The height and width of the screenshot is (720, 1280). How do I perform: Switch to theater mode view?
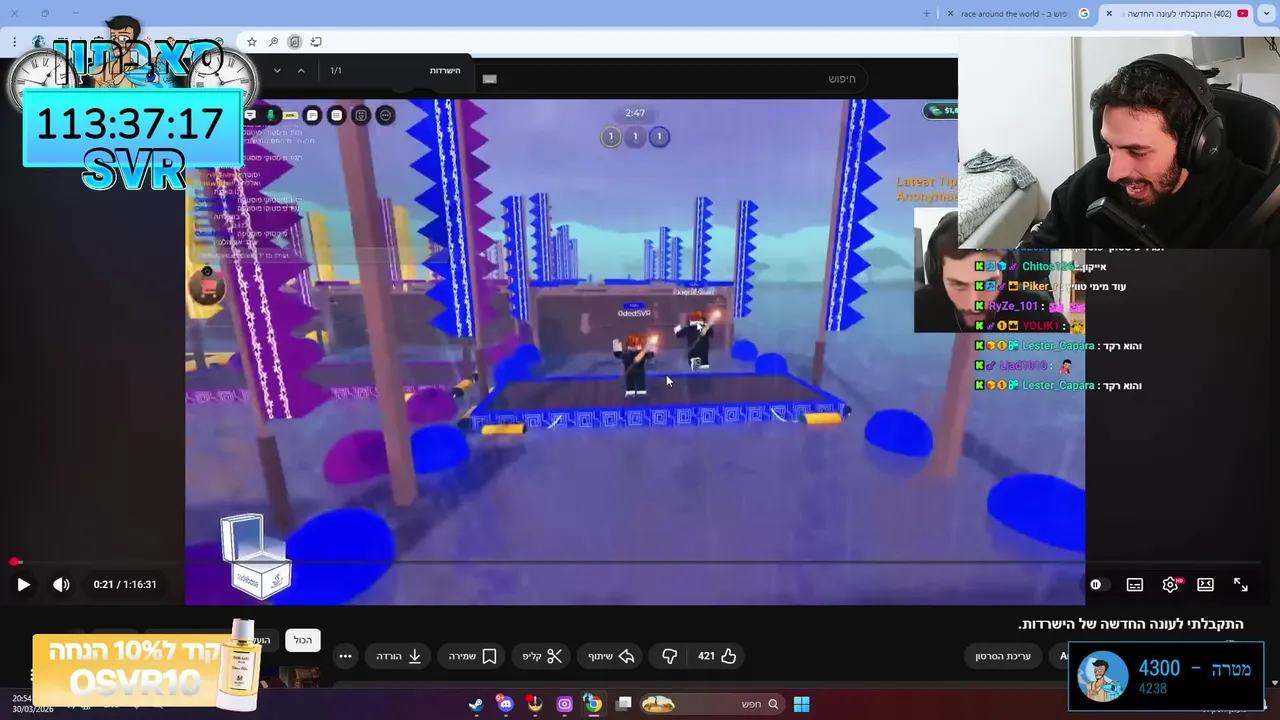(x=1206, y=585)
